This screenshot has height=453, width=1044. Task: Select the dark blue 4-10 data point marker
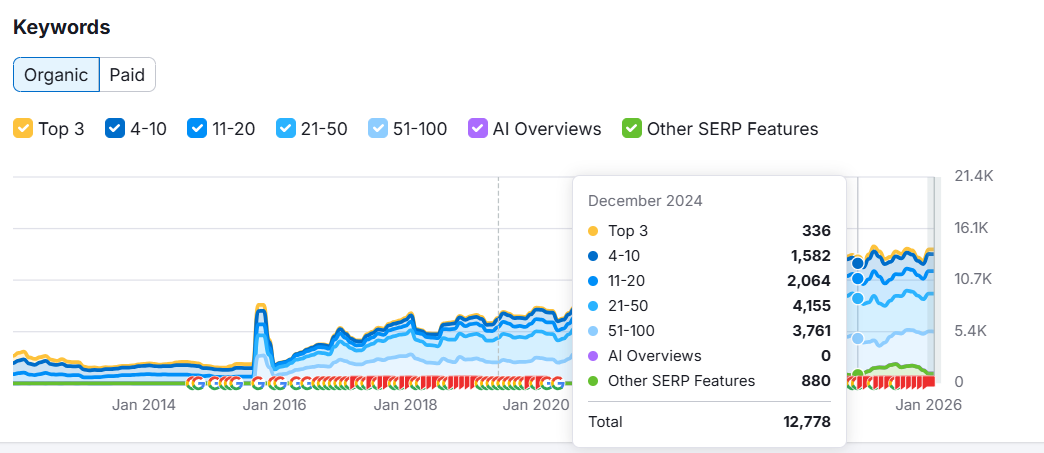857,263
